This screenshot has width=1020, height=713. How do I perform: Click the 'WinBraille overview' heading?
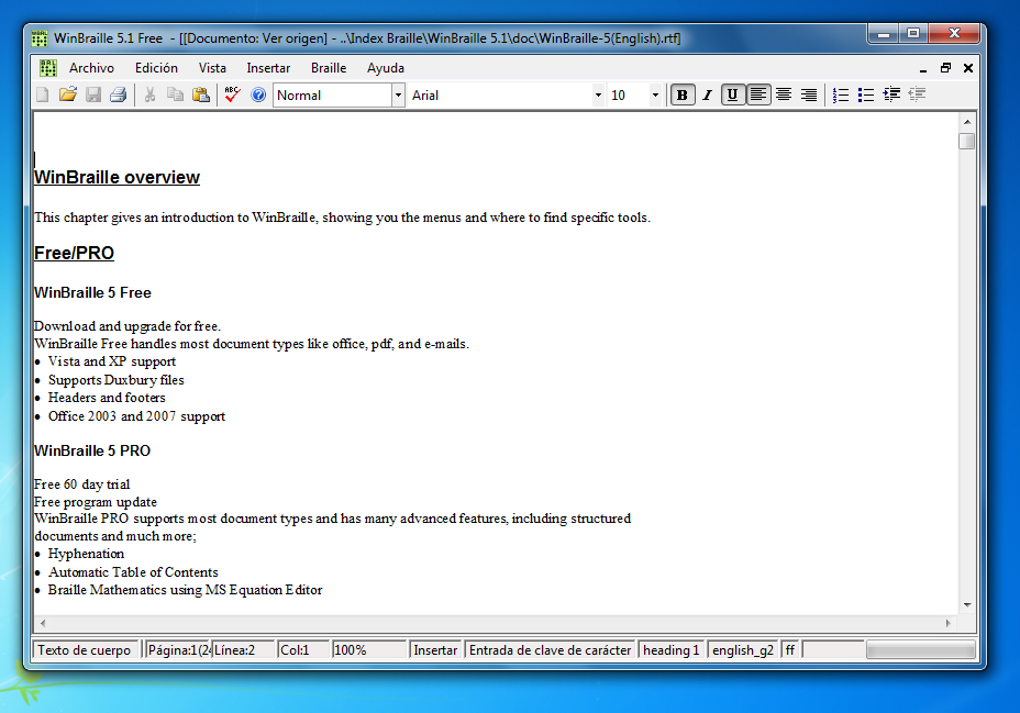(x=116, y=178)
